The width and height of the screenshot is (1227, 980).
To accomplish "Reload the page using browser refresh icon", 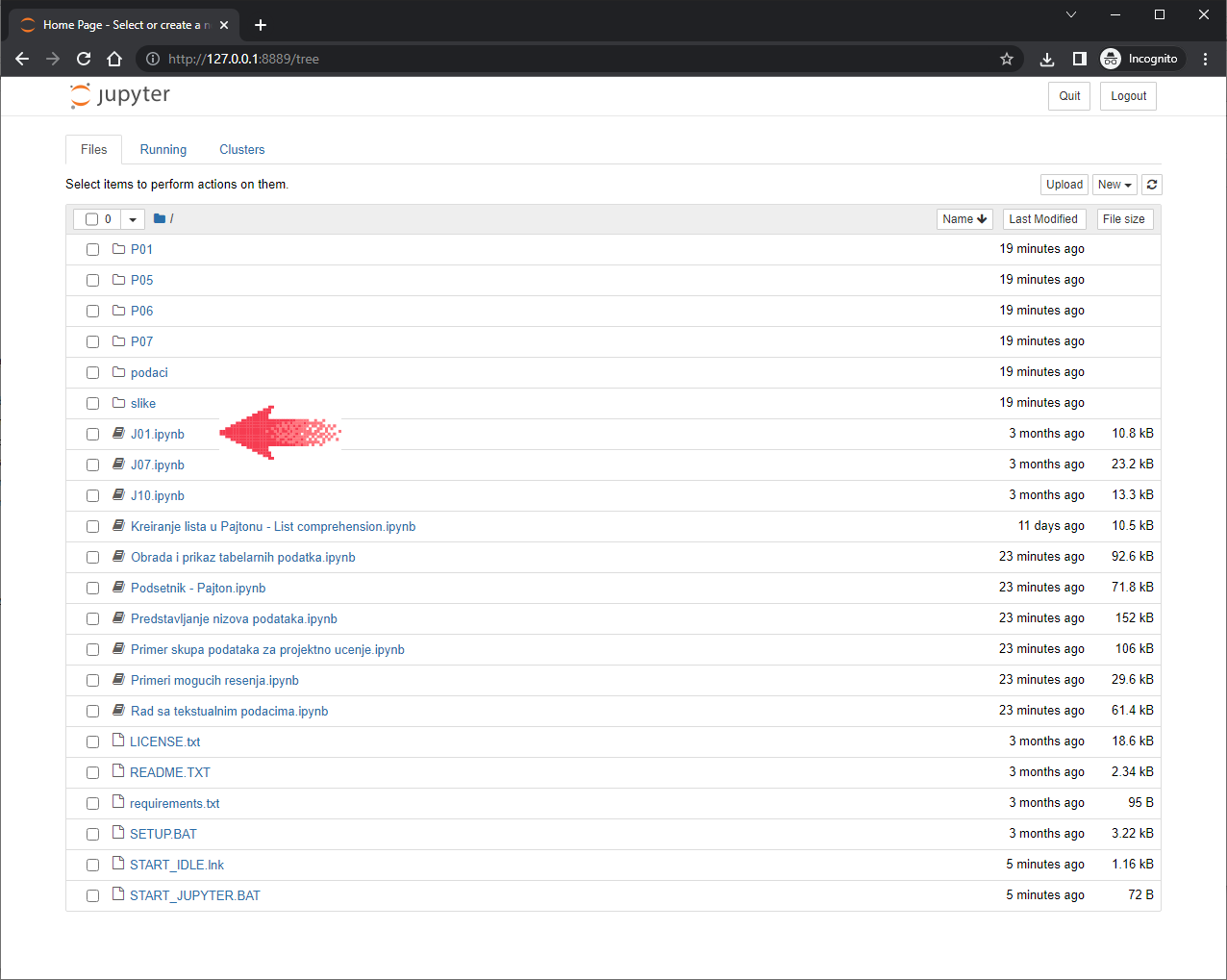I will (84, 59).
